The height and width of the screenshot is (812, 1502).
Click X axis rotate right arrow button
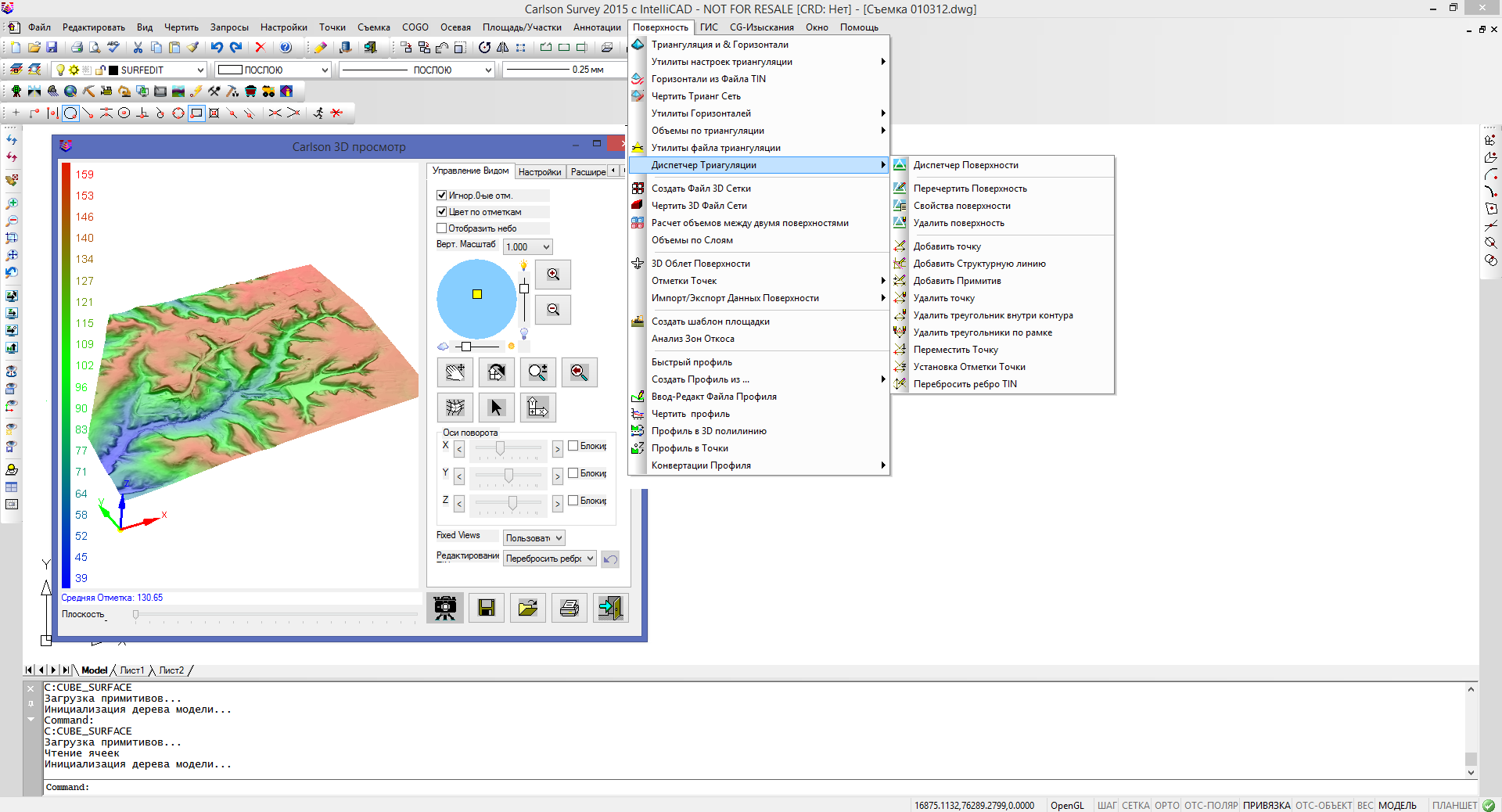pyautogui.click(x=558, y=449)
